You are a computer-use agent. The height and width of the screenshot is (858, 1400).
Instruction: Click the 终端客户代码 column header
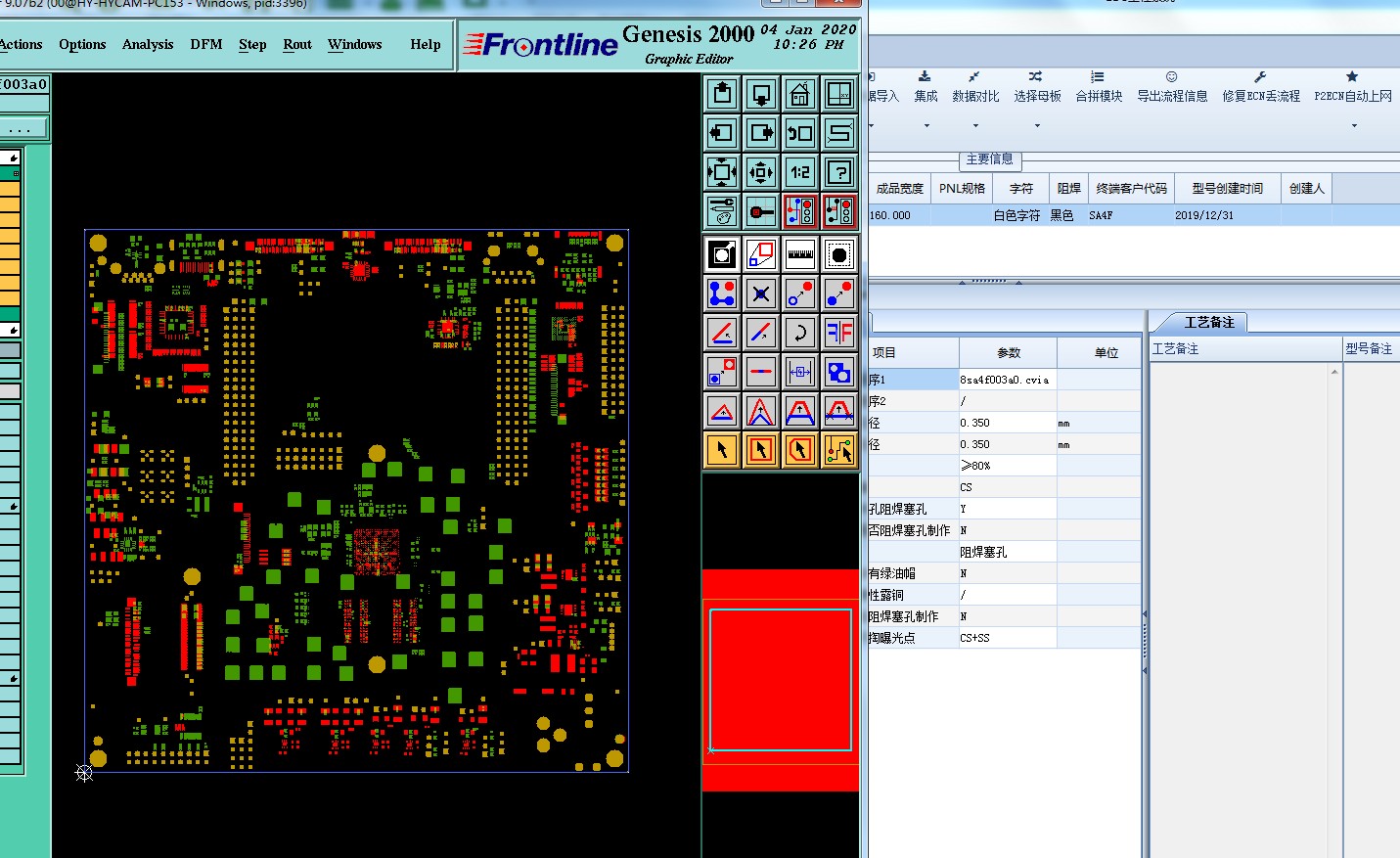coord(1132,188)
